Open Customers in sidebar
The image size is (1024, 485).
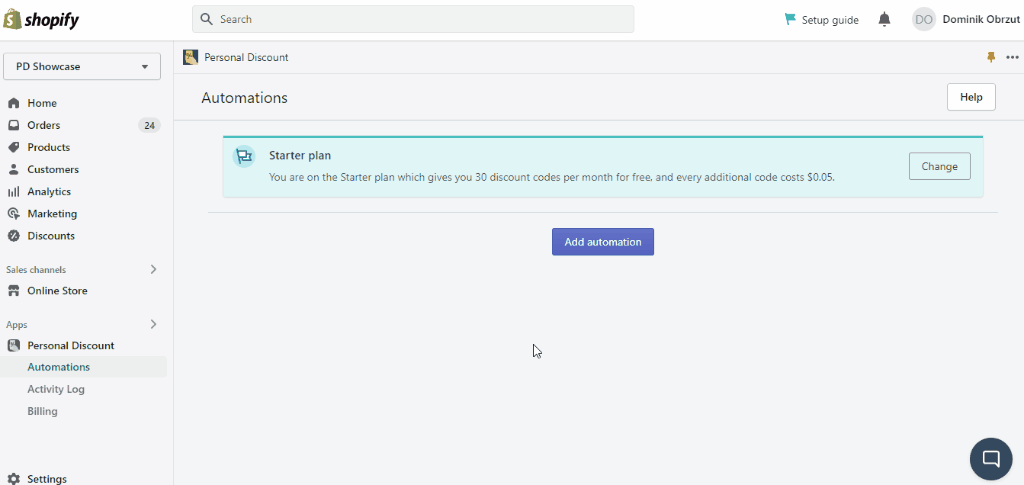(x=53, y=170)
